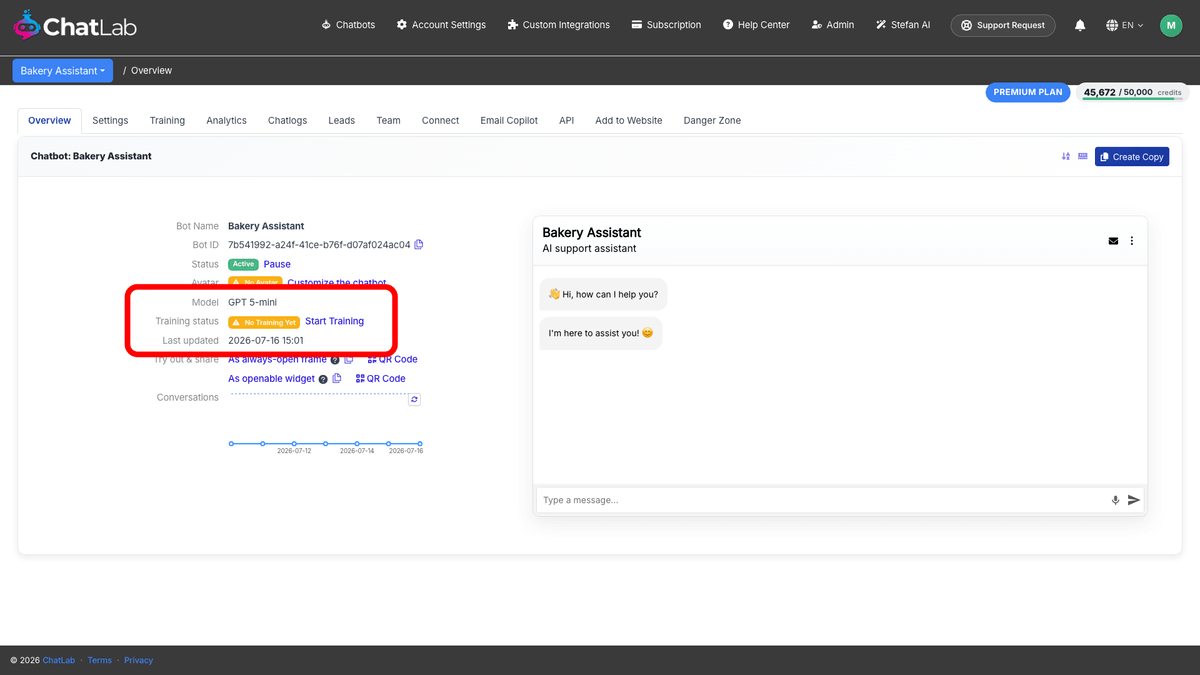1200x675 pixels.
Task: Click the PREMIUM PLAN badge
Action: coord(1028,92)
